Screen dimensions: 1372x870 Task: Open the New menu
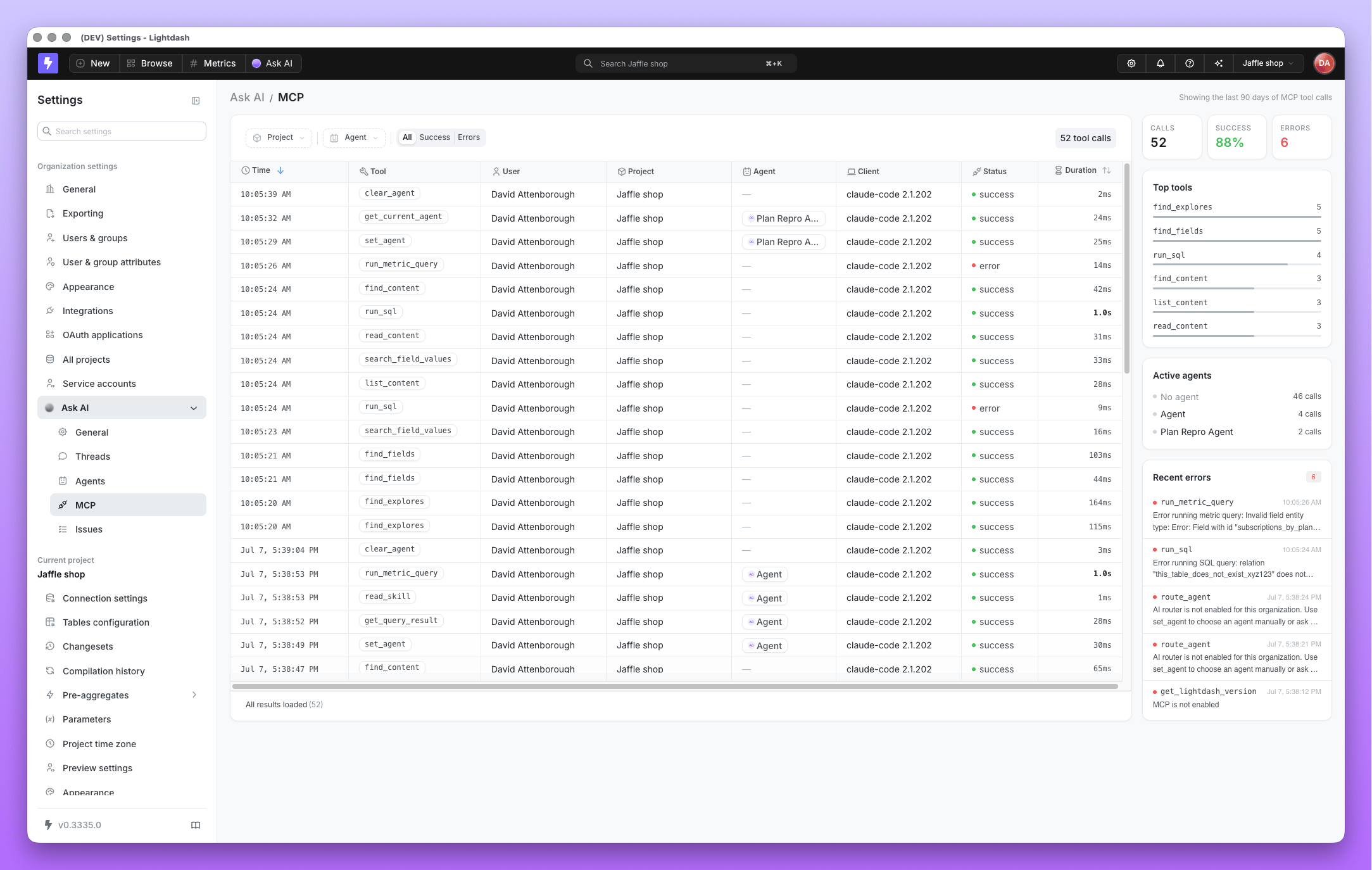pos(94,63)
